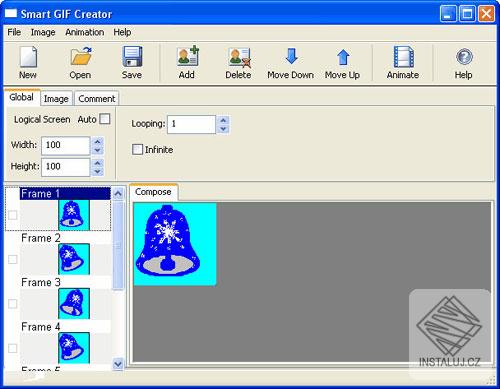Open the Animation menu

pyautogui.click(x=85, y=32)
